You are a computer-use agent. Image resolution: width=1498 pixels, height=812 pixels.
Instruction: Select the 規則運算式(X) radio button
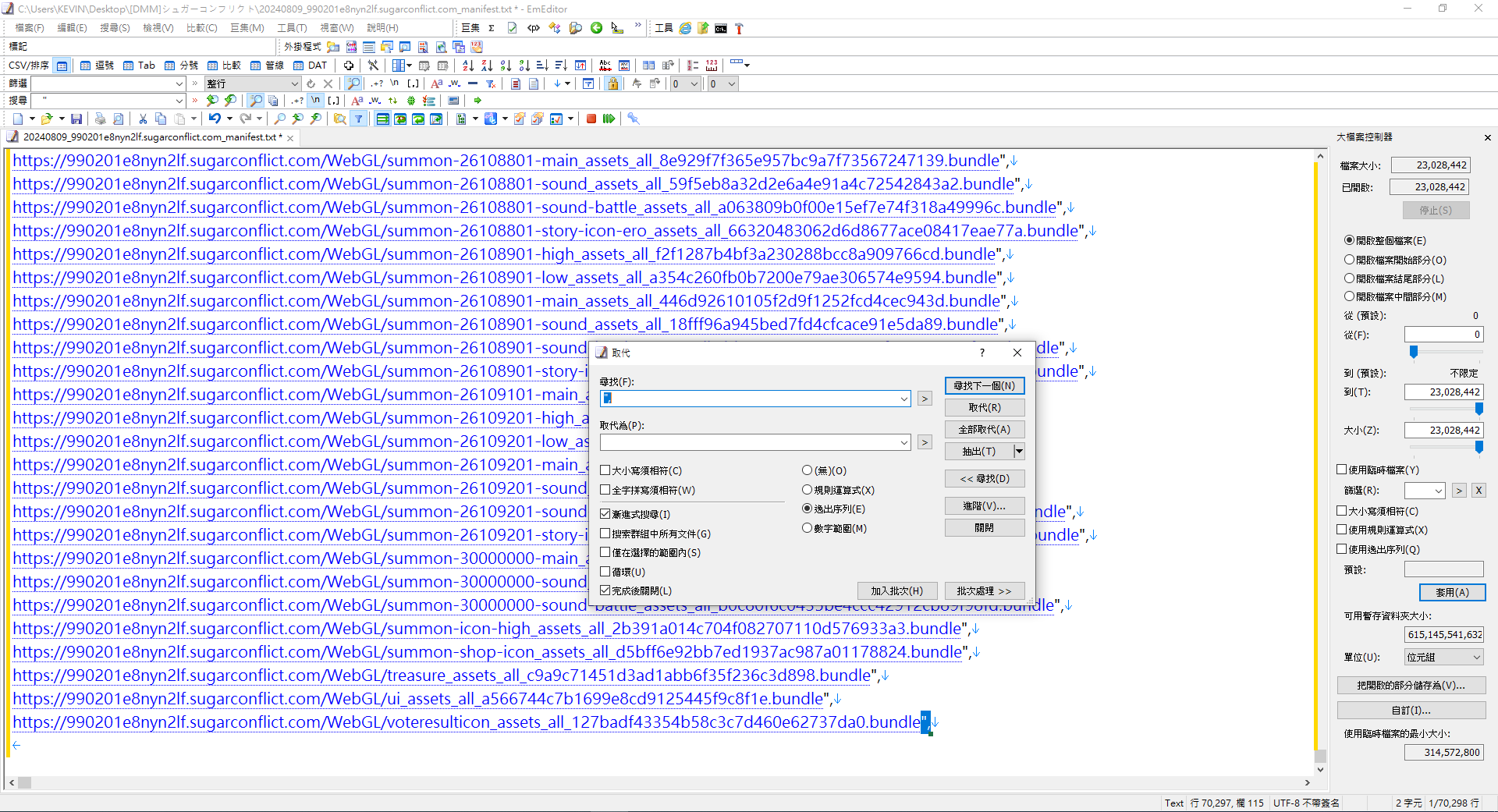pyautogui.click(x=808, y=490)
